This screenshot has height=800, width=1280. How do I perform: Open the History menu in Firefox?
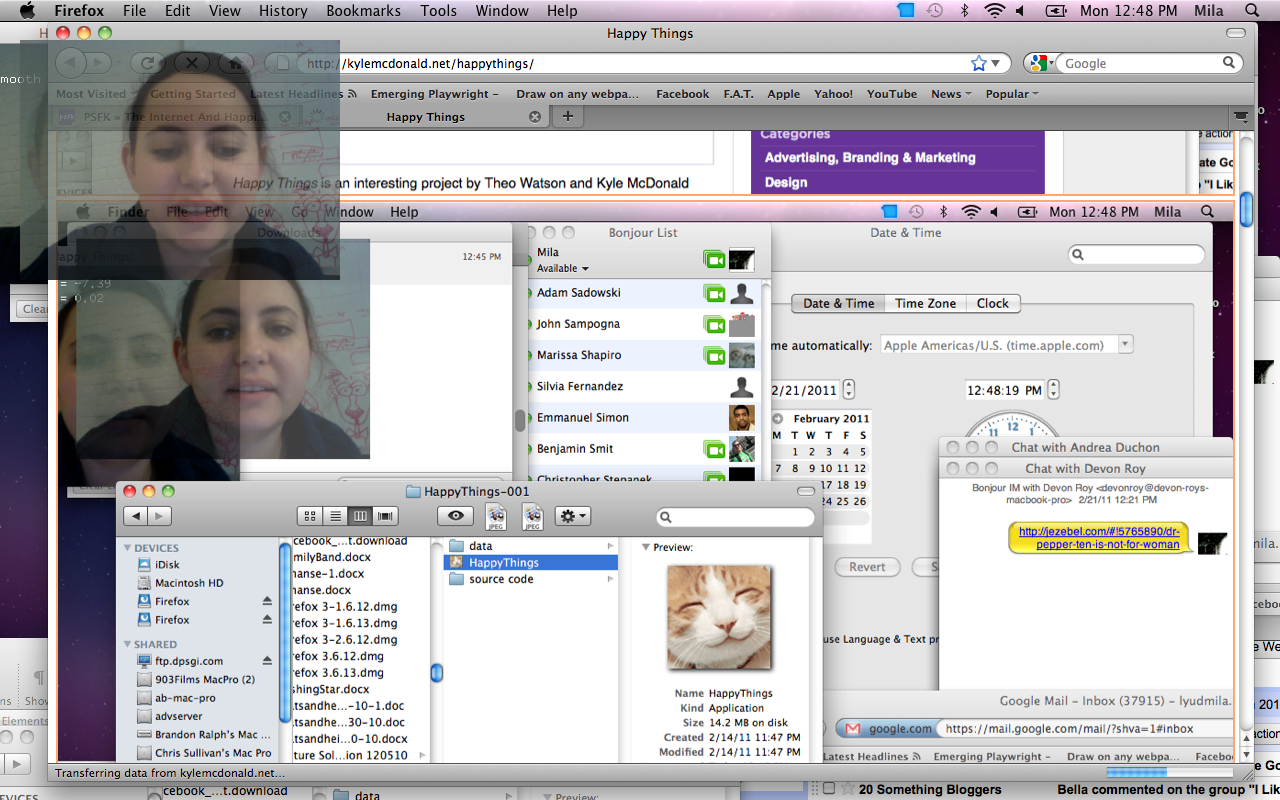point(283,11)
